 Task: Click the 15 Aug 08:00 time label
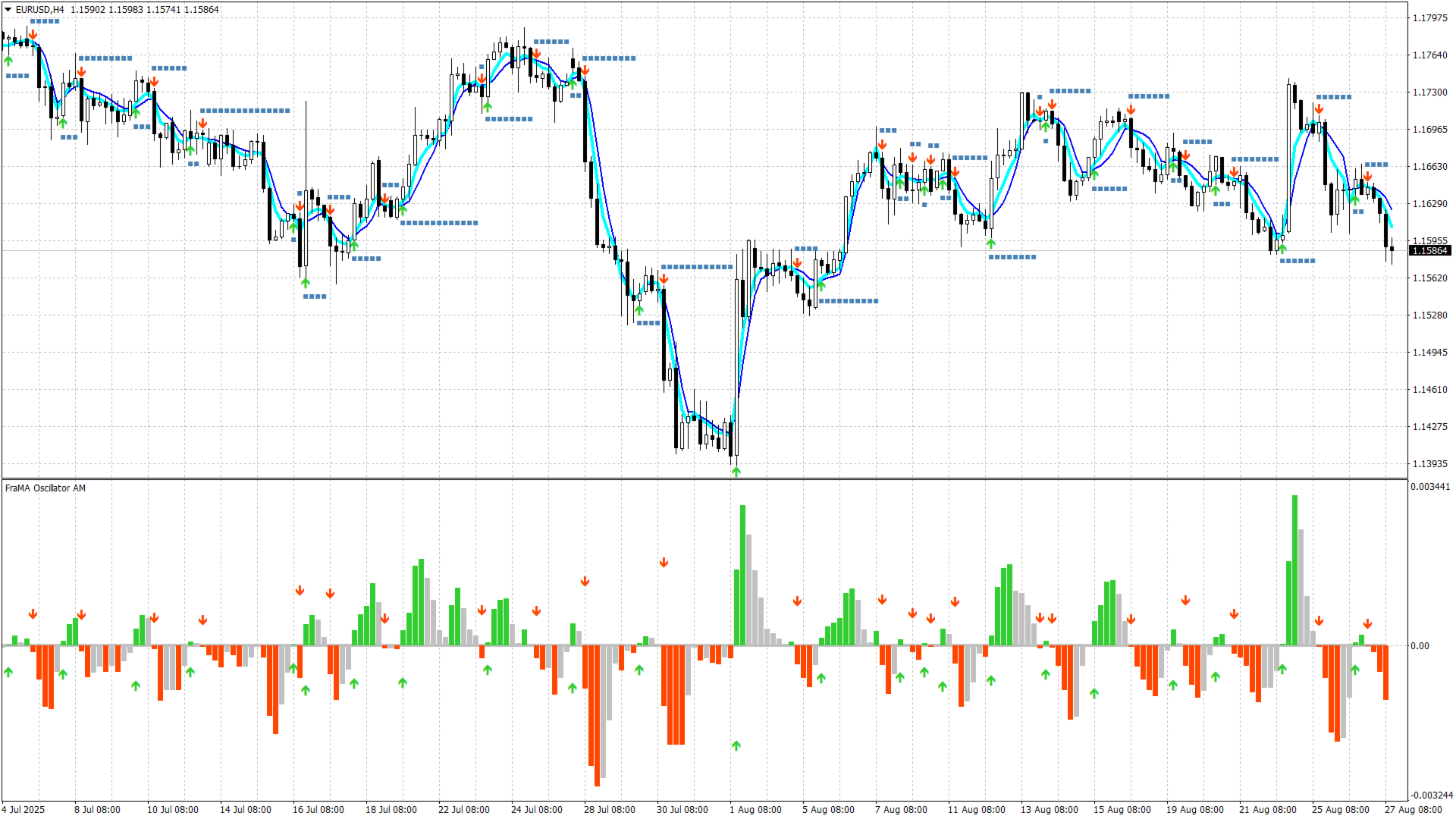coord(1122,810)
